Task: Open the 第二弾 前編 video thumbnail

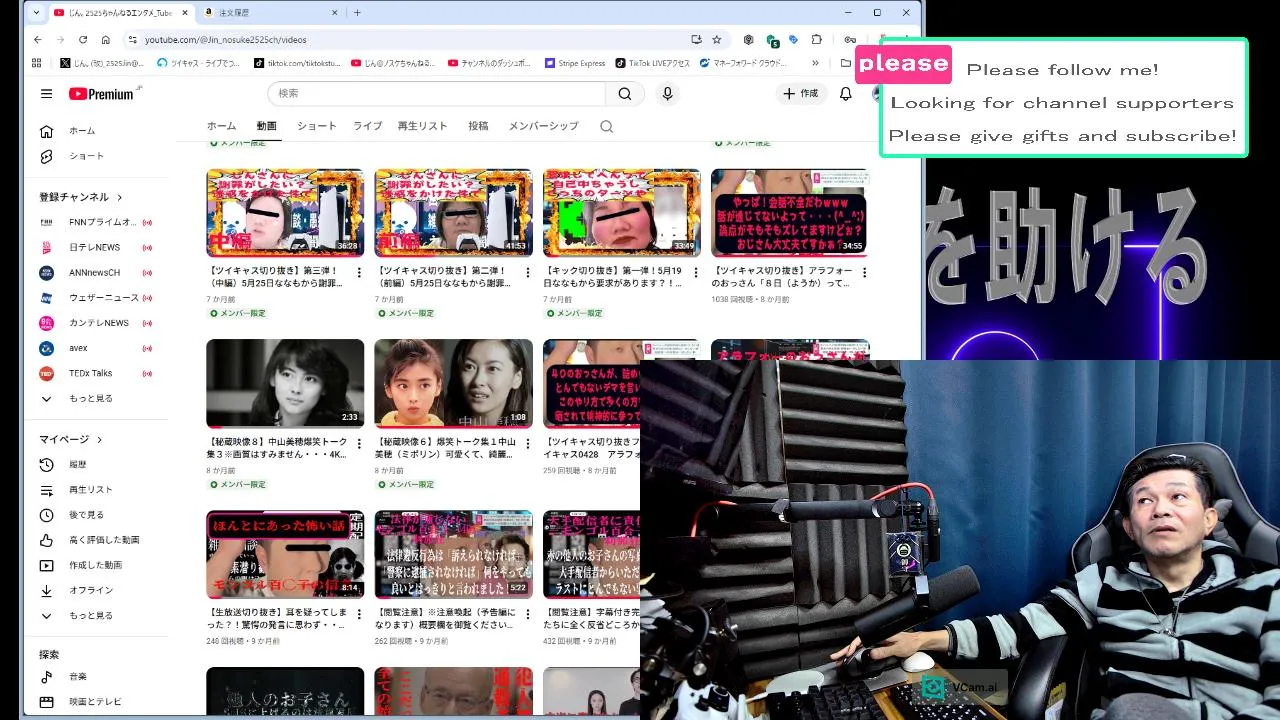Action: coord(453,212)
